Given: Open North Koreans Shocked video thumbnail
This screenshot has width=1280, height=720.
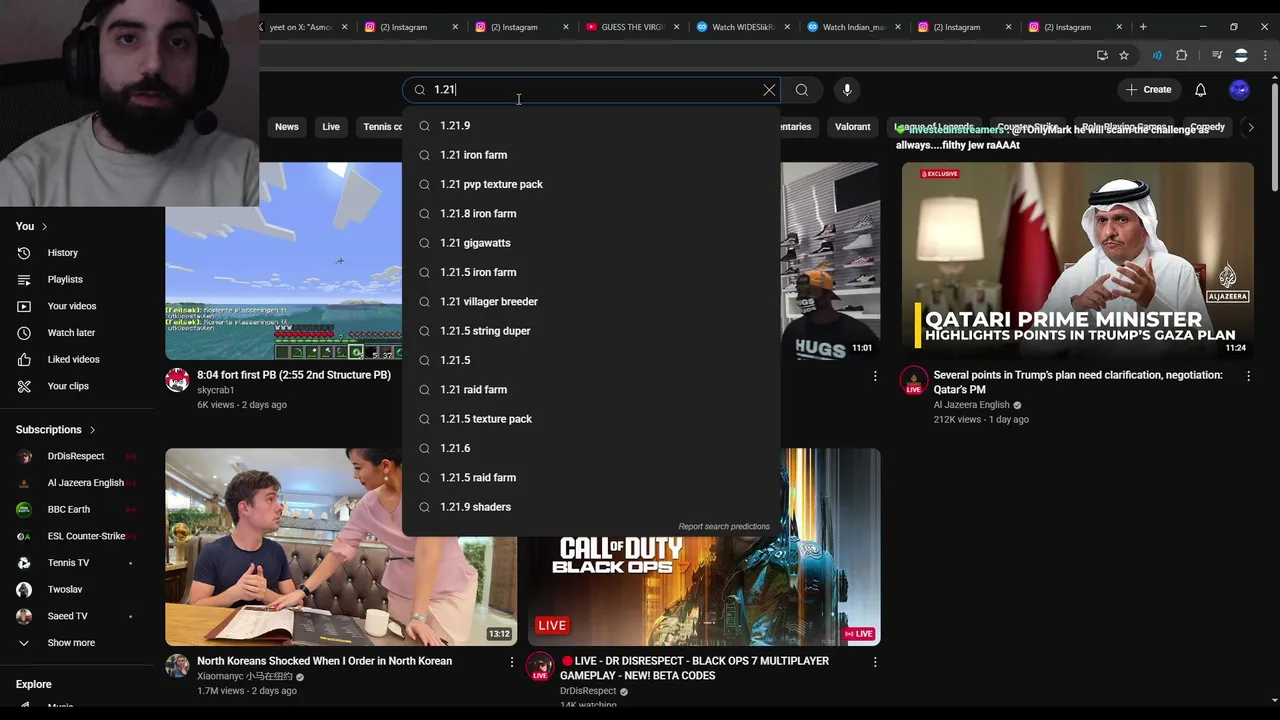Looking at the screenshot, I should pos(341,547).
